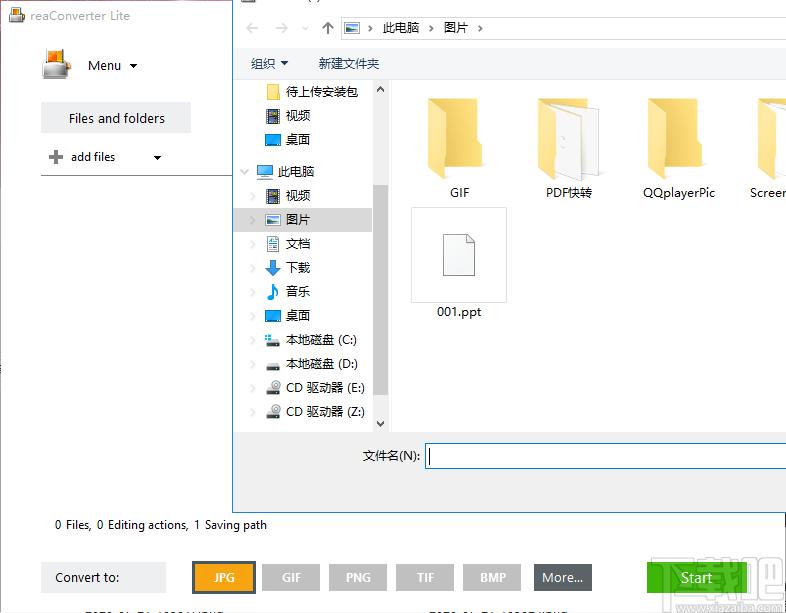Select BMP as output format
Image resolution: width=786 pixels, height=613 pixels.
pyautogui.click(x=492, y=577)
